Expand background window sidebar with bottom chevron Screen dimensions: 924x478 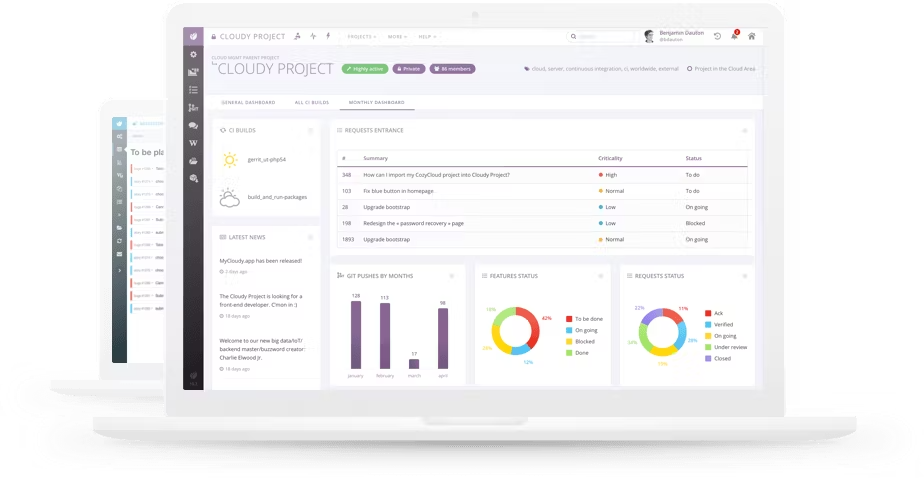tap(120, 271)
